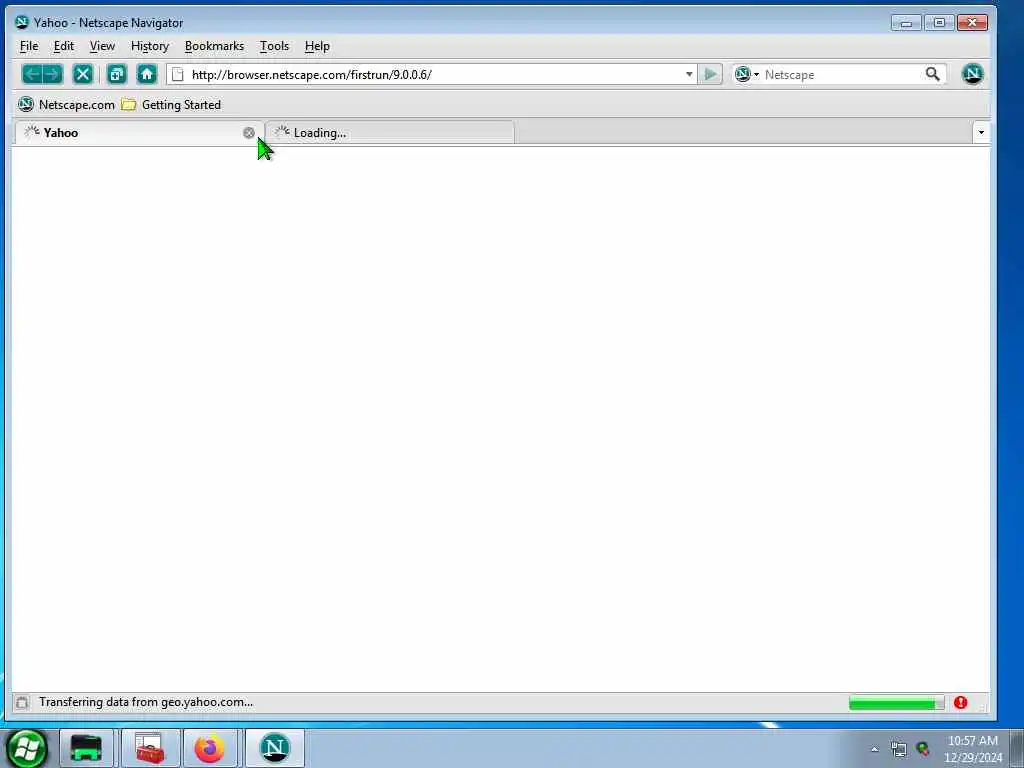
Task: Open the Netscape.com bookmark
Action: (x=66, y=104)
